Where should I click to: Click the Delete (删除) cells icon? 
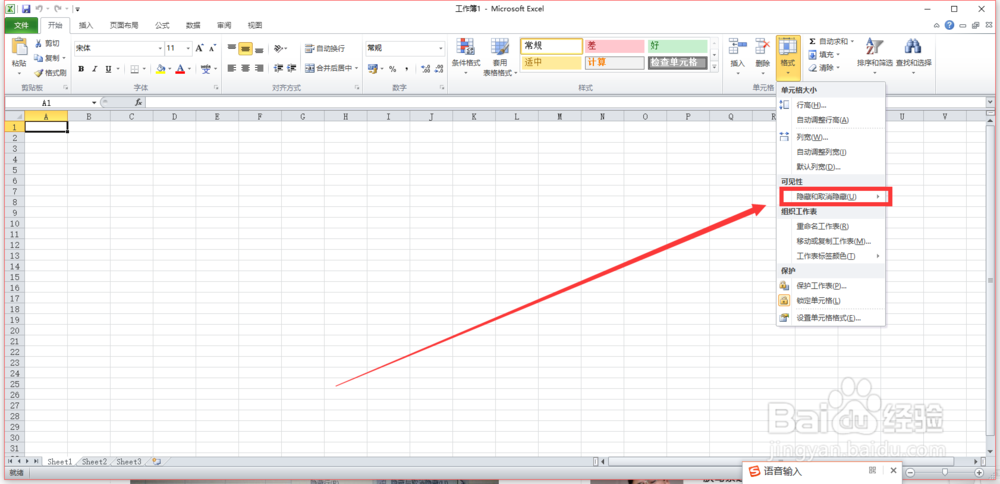tap(763, 46)
